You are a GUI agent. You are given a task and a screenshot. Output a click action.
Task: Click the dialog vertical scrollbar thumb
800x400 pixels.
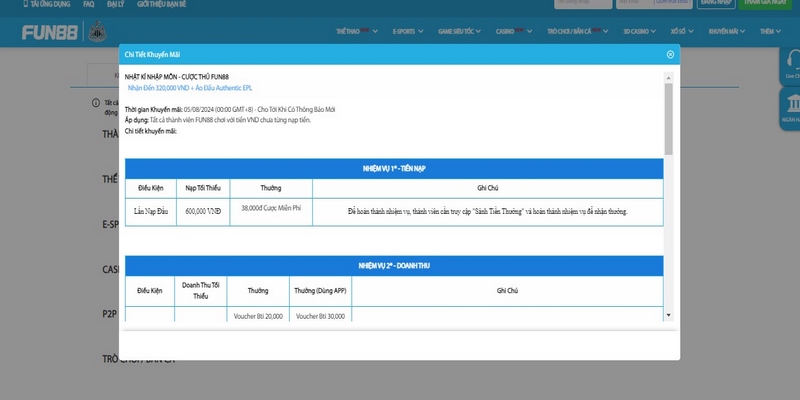coord(668,119)
